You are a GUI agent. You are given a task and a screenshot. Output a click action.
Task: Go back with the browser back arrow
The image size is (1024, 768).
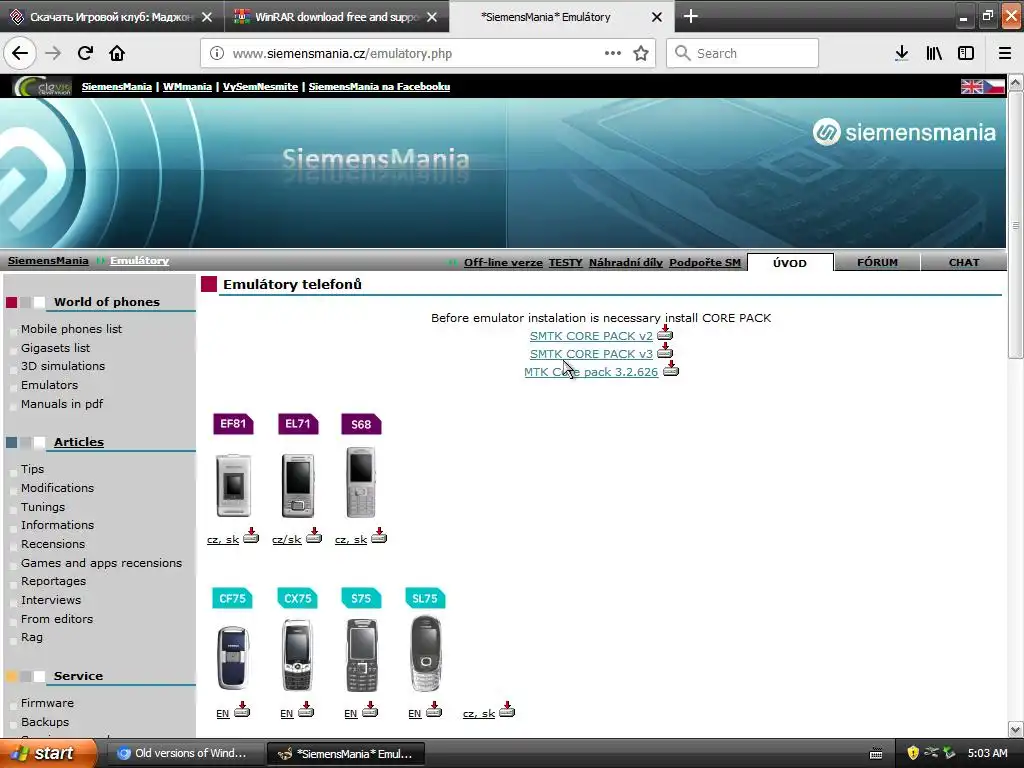[x=20, y=53]
